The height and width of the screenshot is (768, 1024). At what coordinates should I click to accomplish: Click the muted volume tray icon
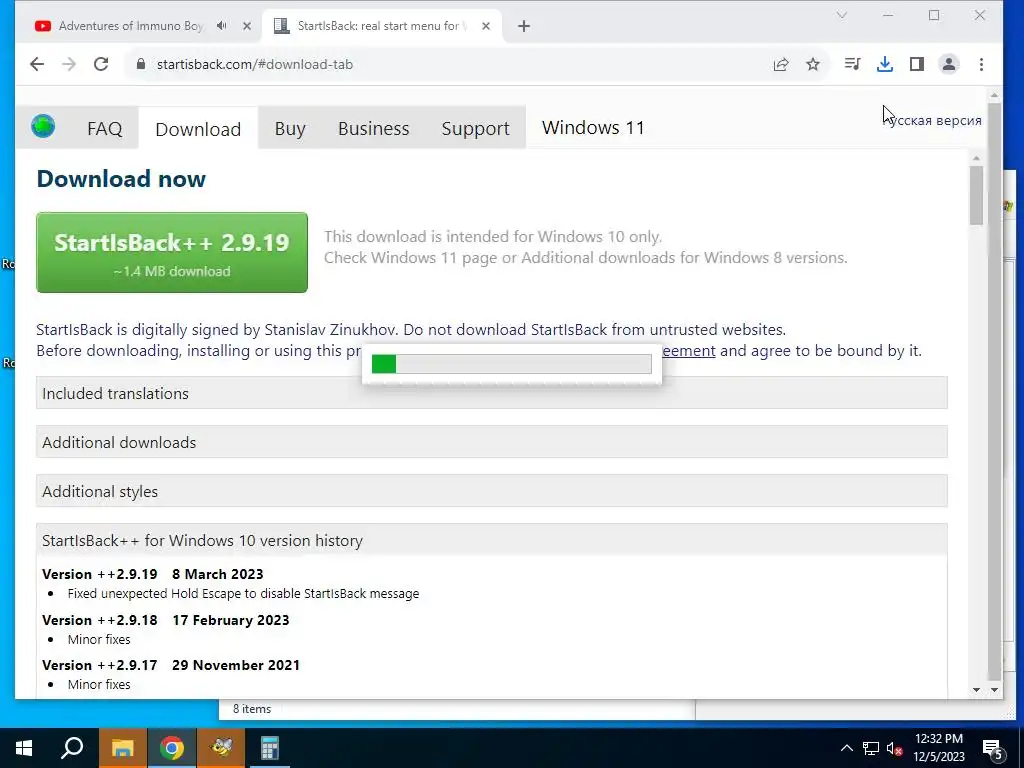click(x=895, y=748)
